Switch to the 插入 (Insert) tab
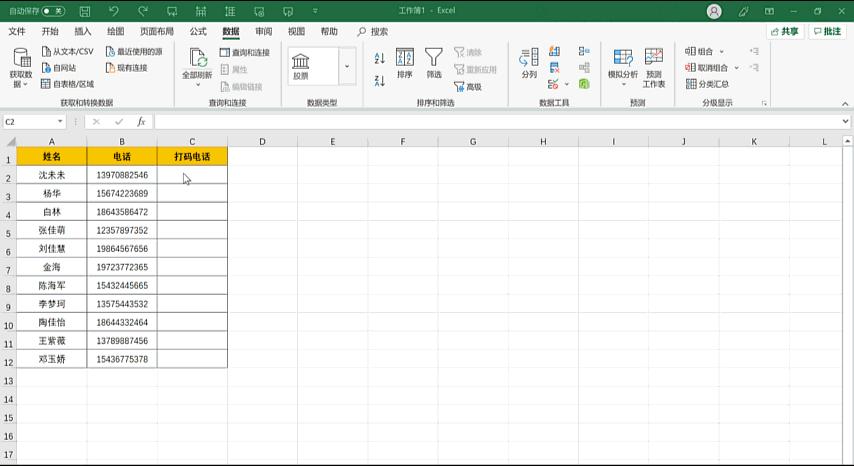The image size is (854, 466). [x=83, y=32]
